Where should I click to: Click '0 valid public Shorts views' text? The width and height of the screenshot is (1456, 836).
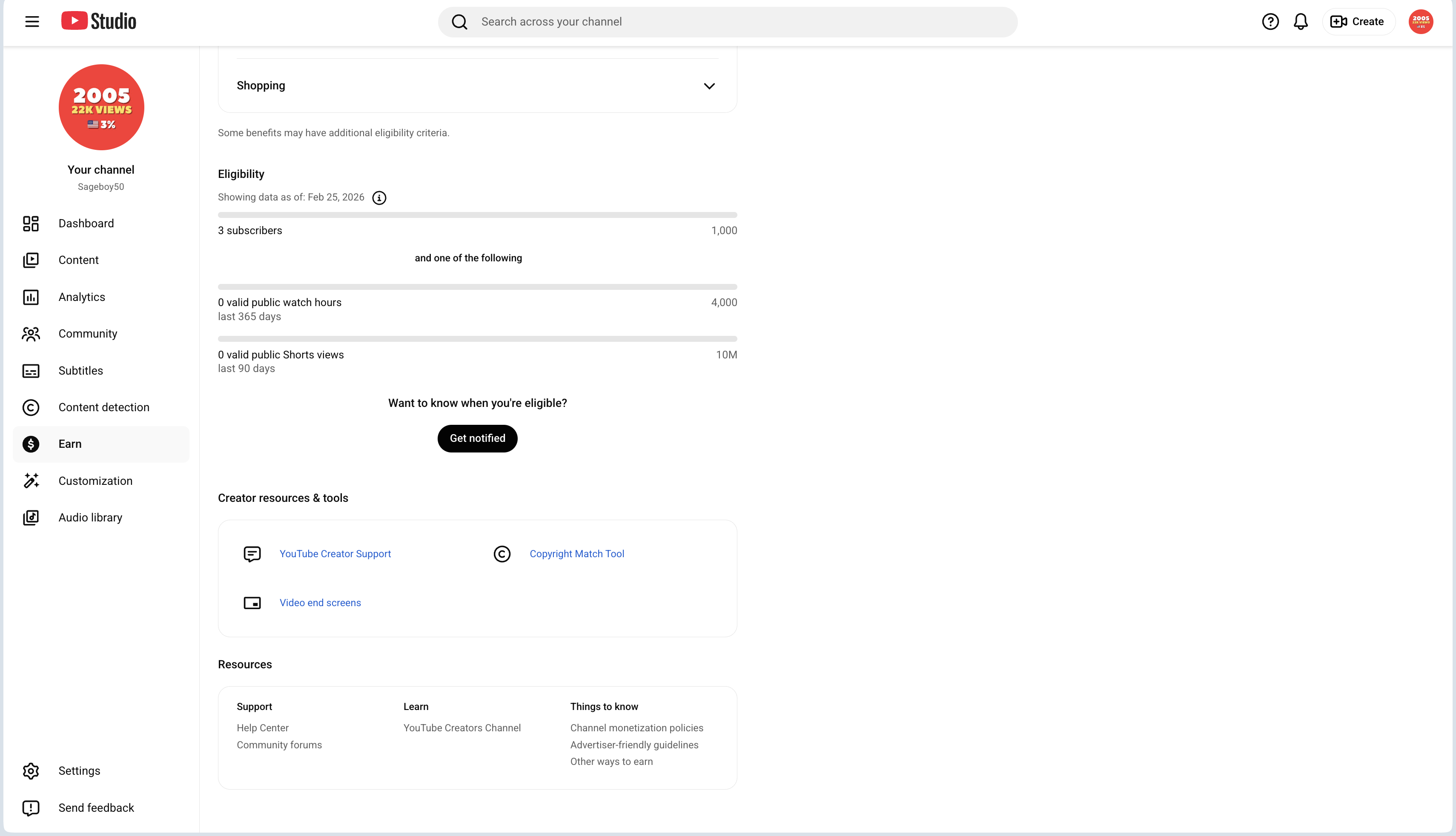coord(281,354)
